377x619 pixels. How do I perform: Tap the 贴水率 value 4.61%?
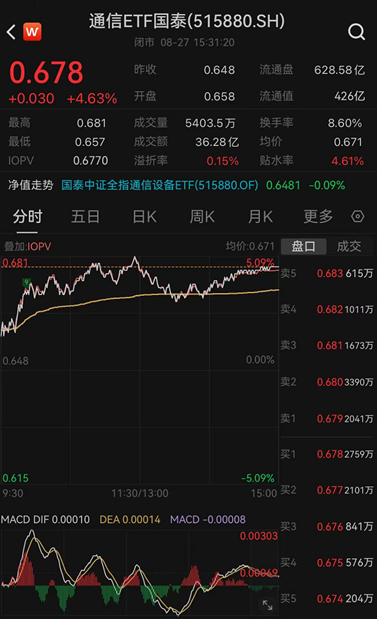pyautogui.click(x=347, y=161)
